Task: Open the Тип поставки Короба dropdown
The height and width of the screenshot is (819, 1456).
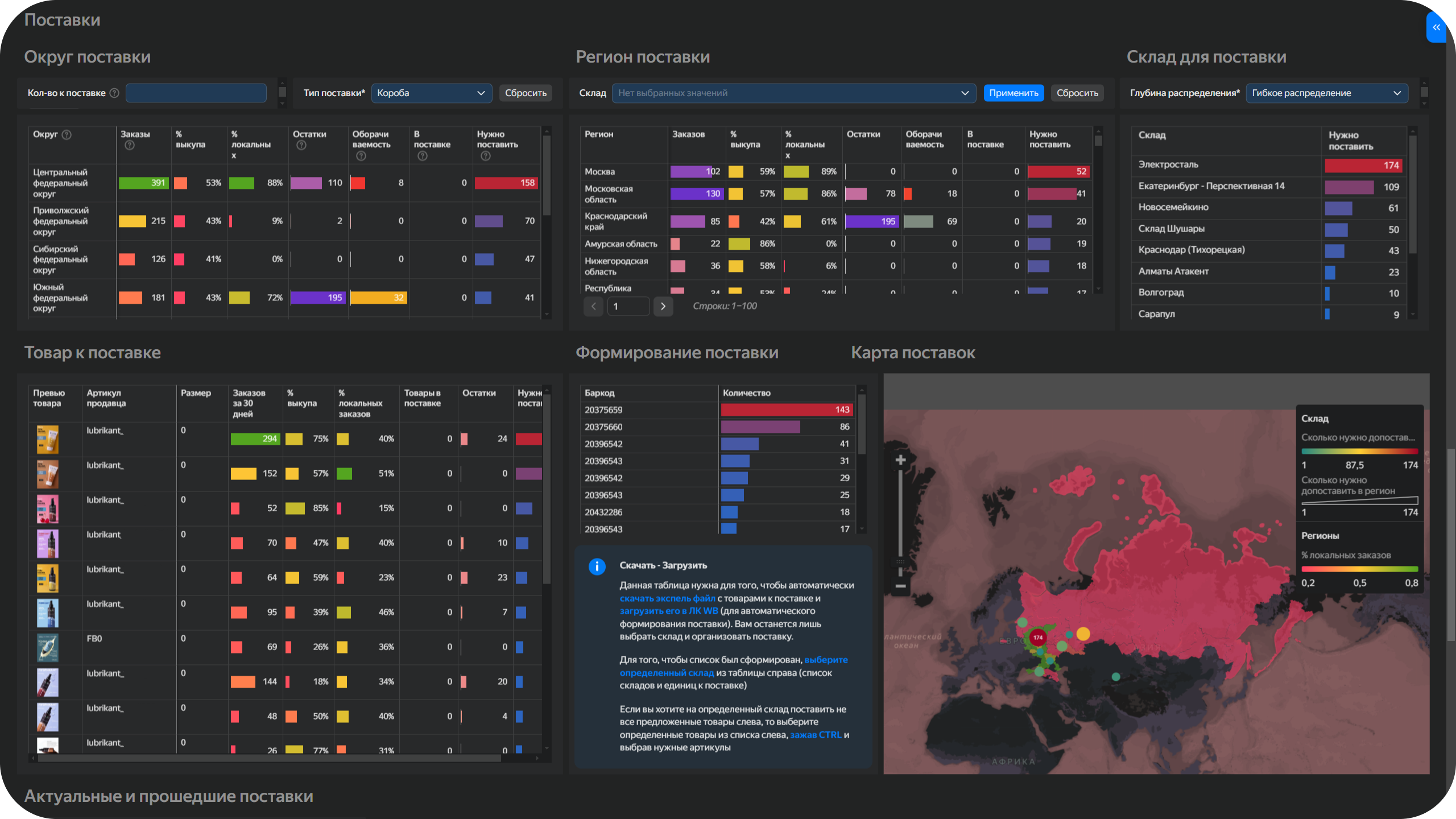Action: point(431,93)
